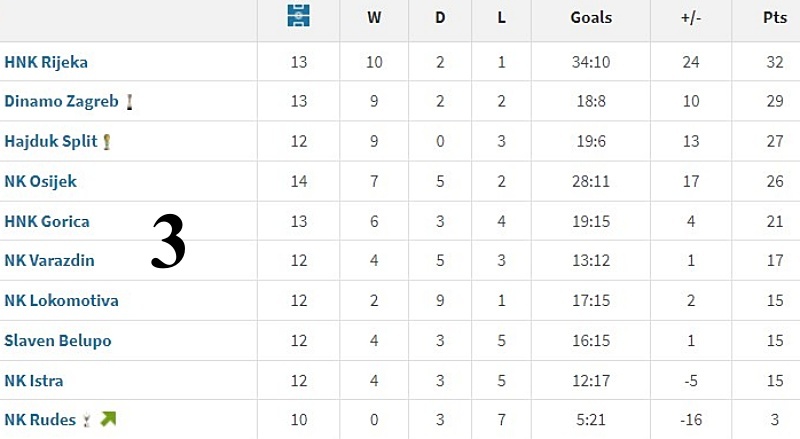
Task: Open the Dinamo Zagreb team page
Action: 61,101
